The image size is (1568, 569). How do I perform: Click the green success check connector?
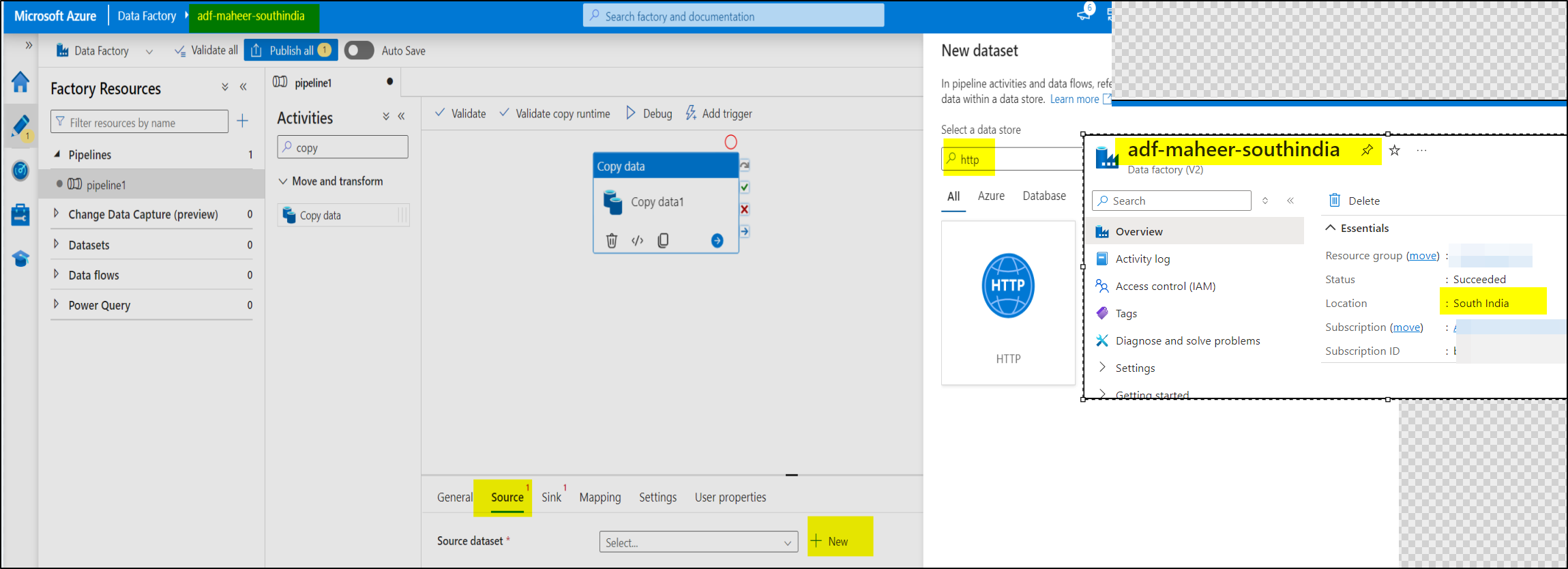tap(745, 187)
